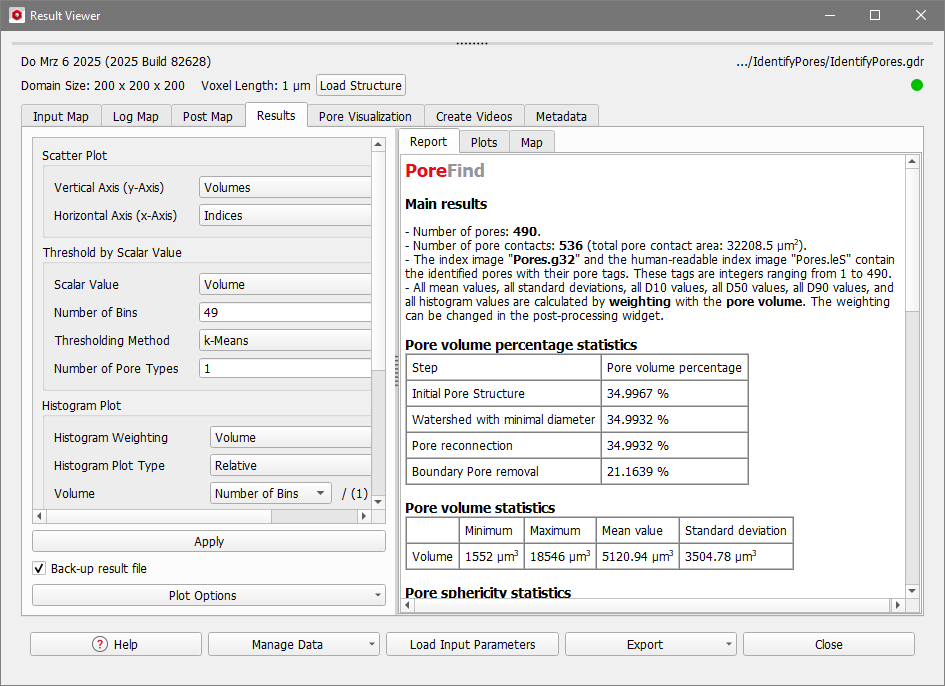Click the Load Structure button
Screen dimensions: 945x686
point(361,85)
